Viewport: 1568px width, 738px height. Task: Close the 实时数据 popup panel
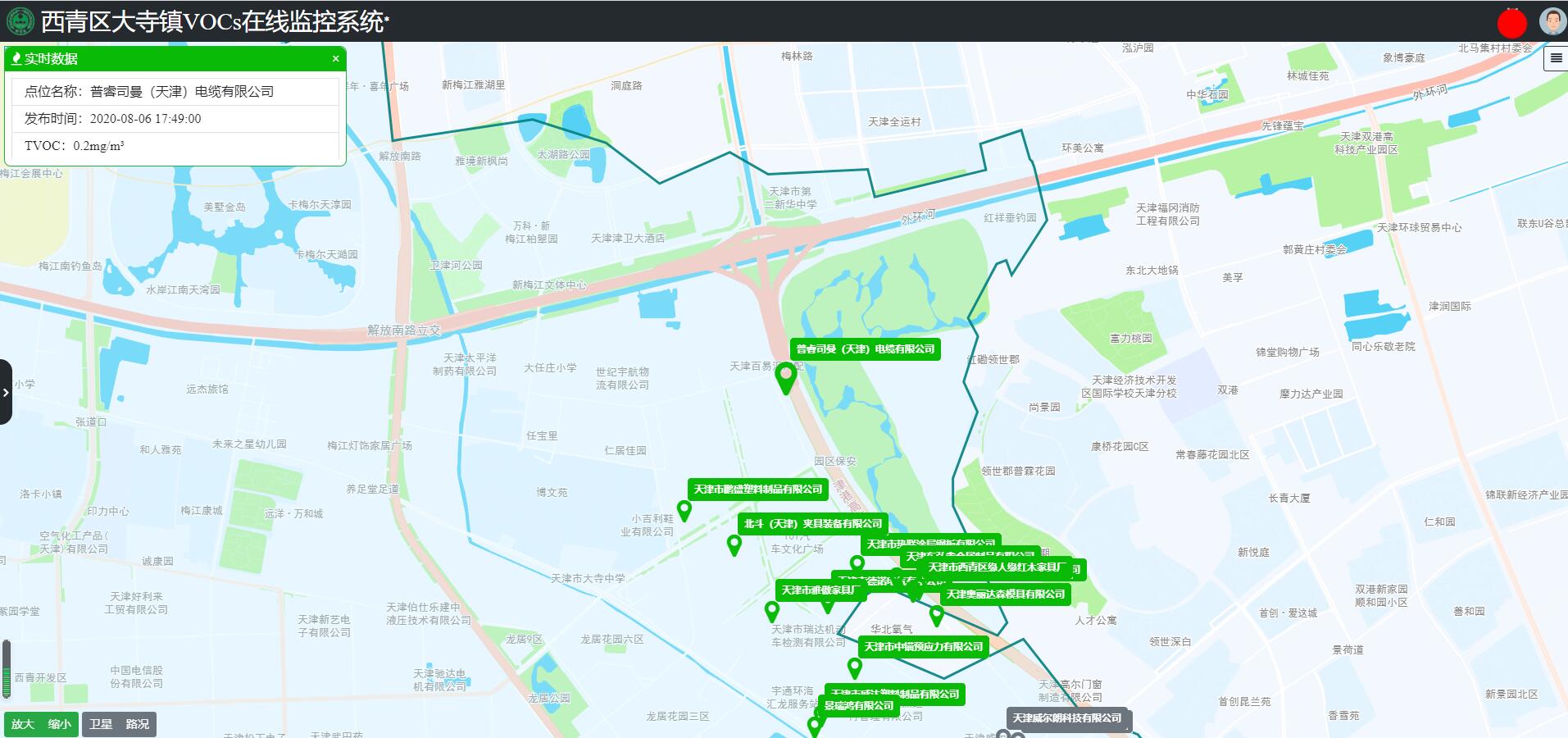pos(335,59)
